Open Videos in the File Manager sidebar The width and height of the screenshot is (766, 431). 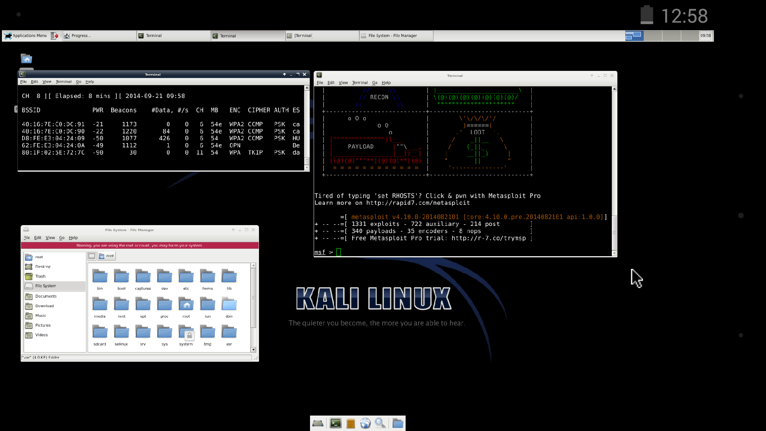click(54, 335)
